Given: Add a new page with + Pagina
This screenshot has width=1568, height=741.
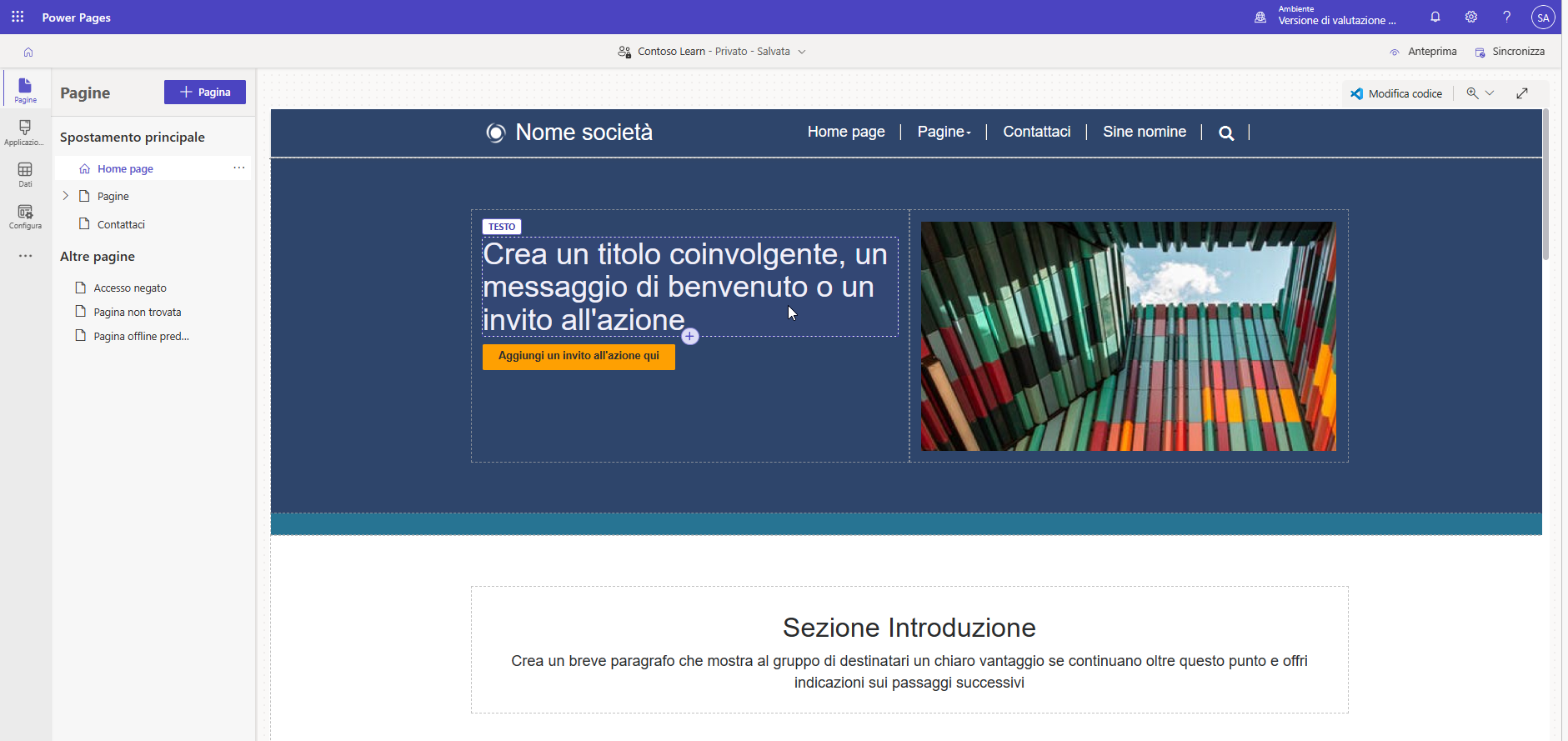Looking at the screenshot, I should pos(205,92).
